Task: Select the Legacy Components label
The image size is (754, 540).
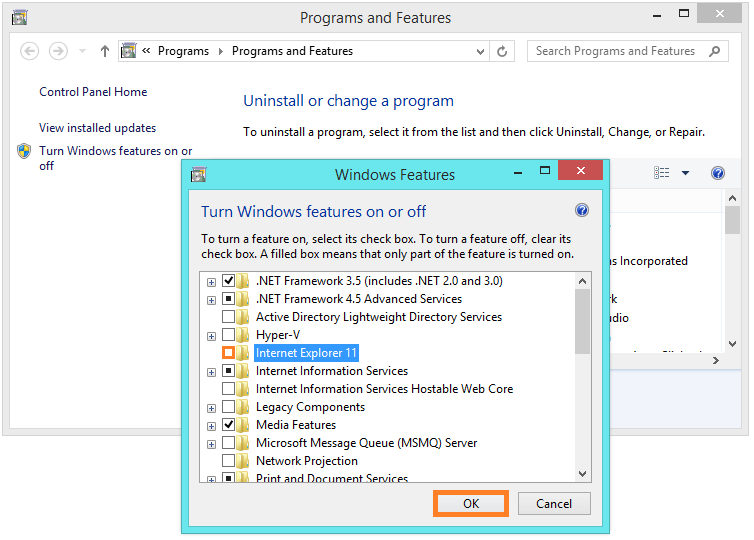Action: click(x=310, y=407)
